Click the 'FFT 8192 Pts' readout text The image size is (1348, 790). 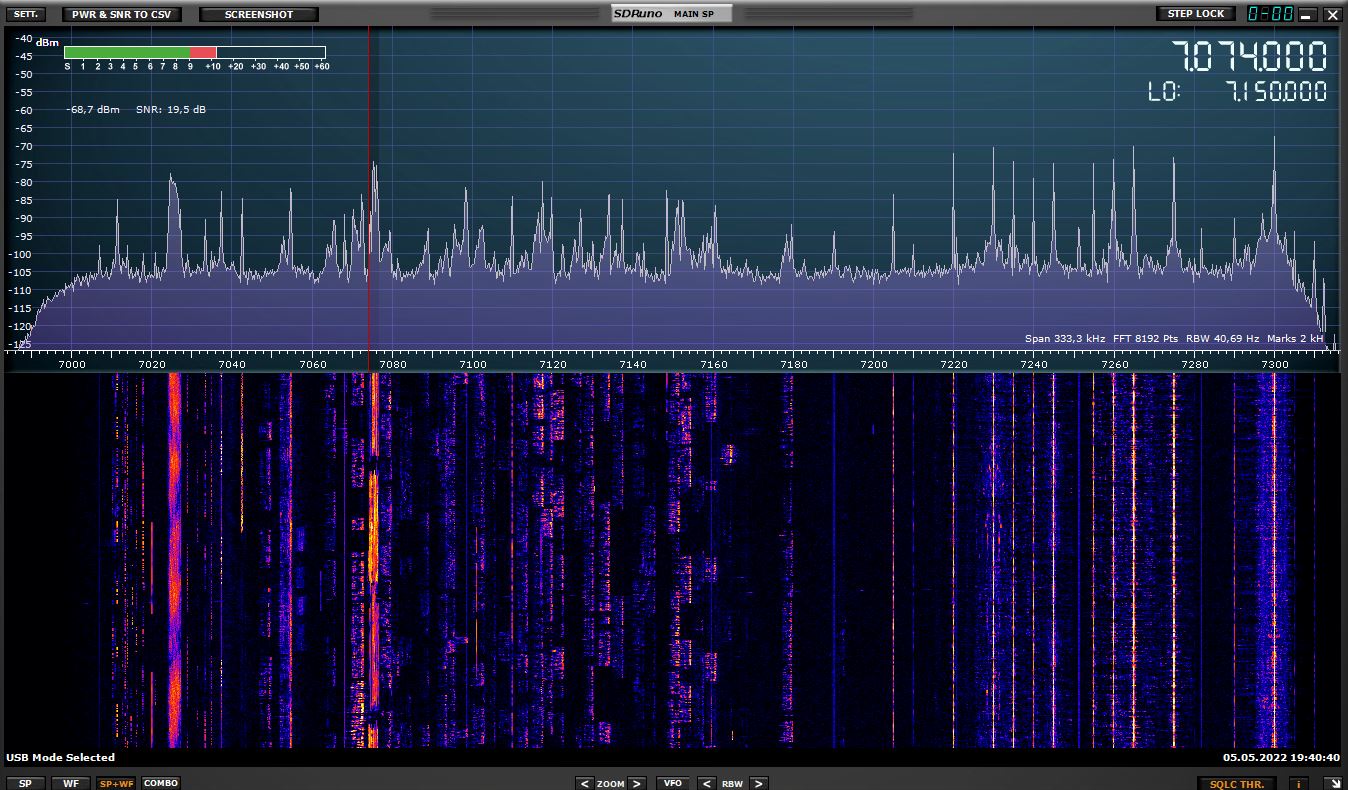tap(1145, 339)
